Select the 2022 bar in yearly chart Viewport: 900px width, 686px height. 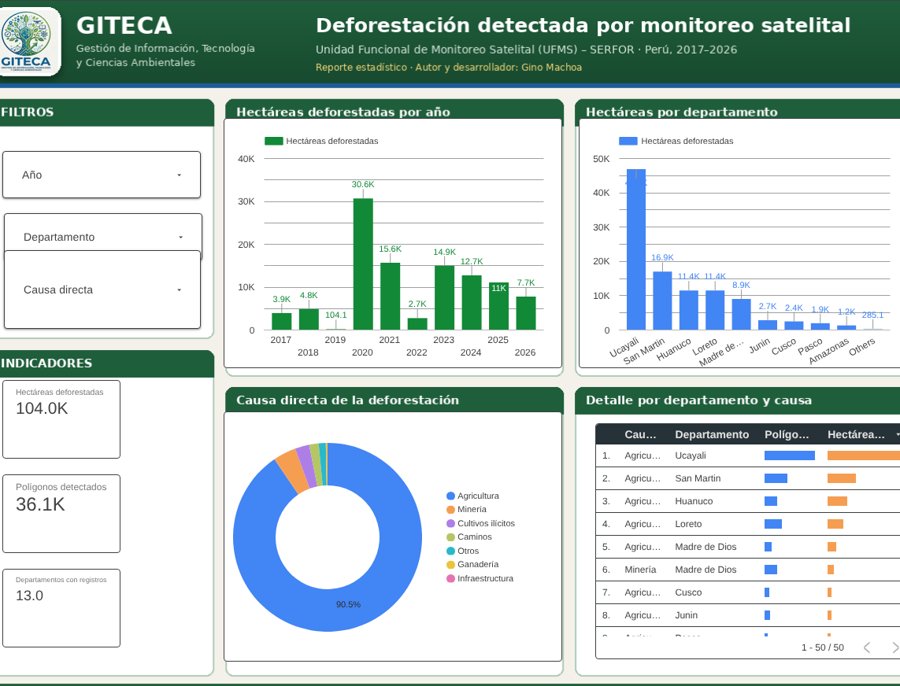click(x=417, y=324)
